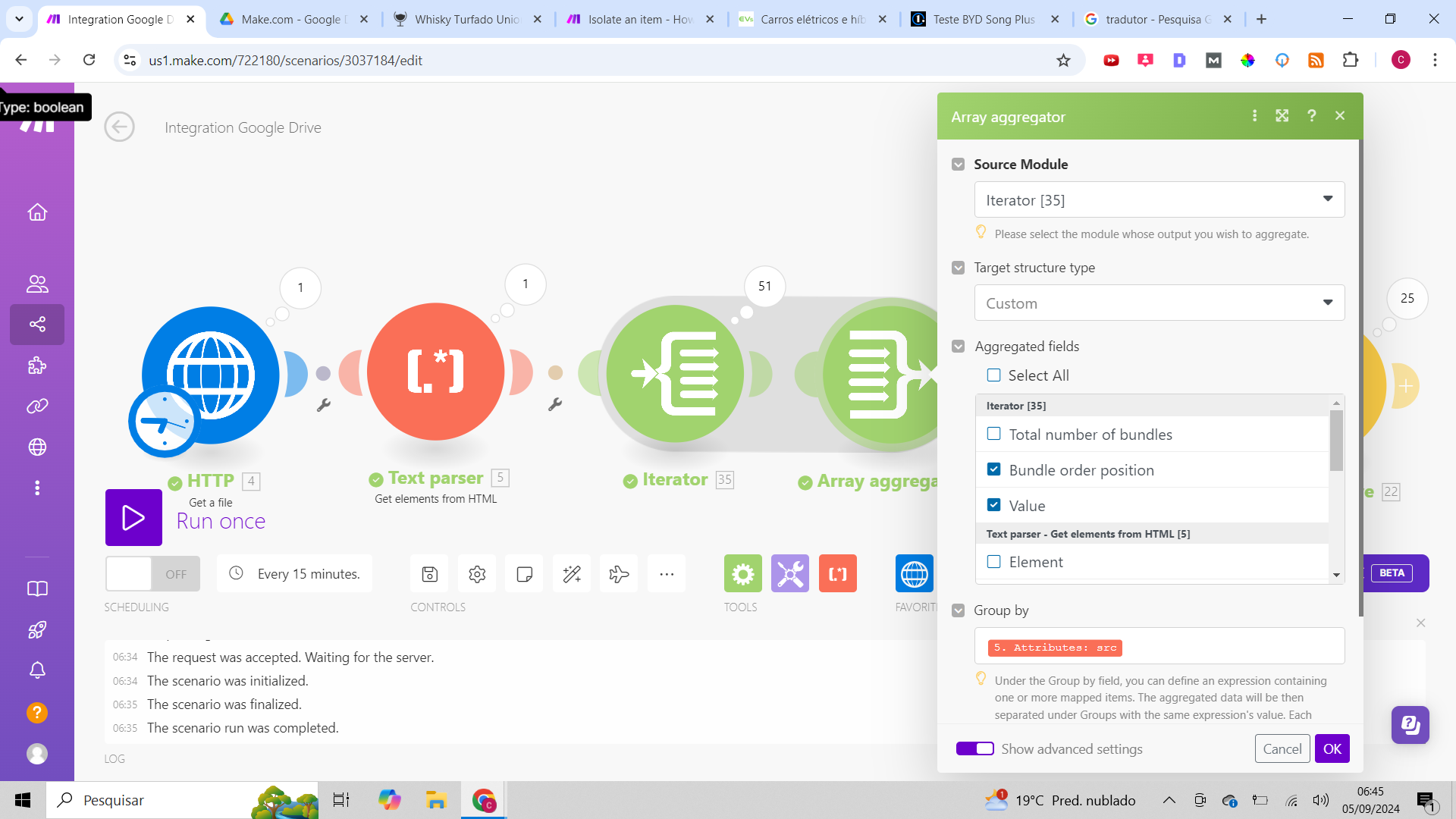Click the HTTP favorites globe icon
This screenshot has width=1456, height=819.
(914, 574)
